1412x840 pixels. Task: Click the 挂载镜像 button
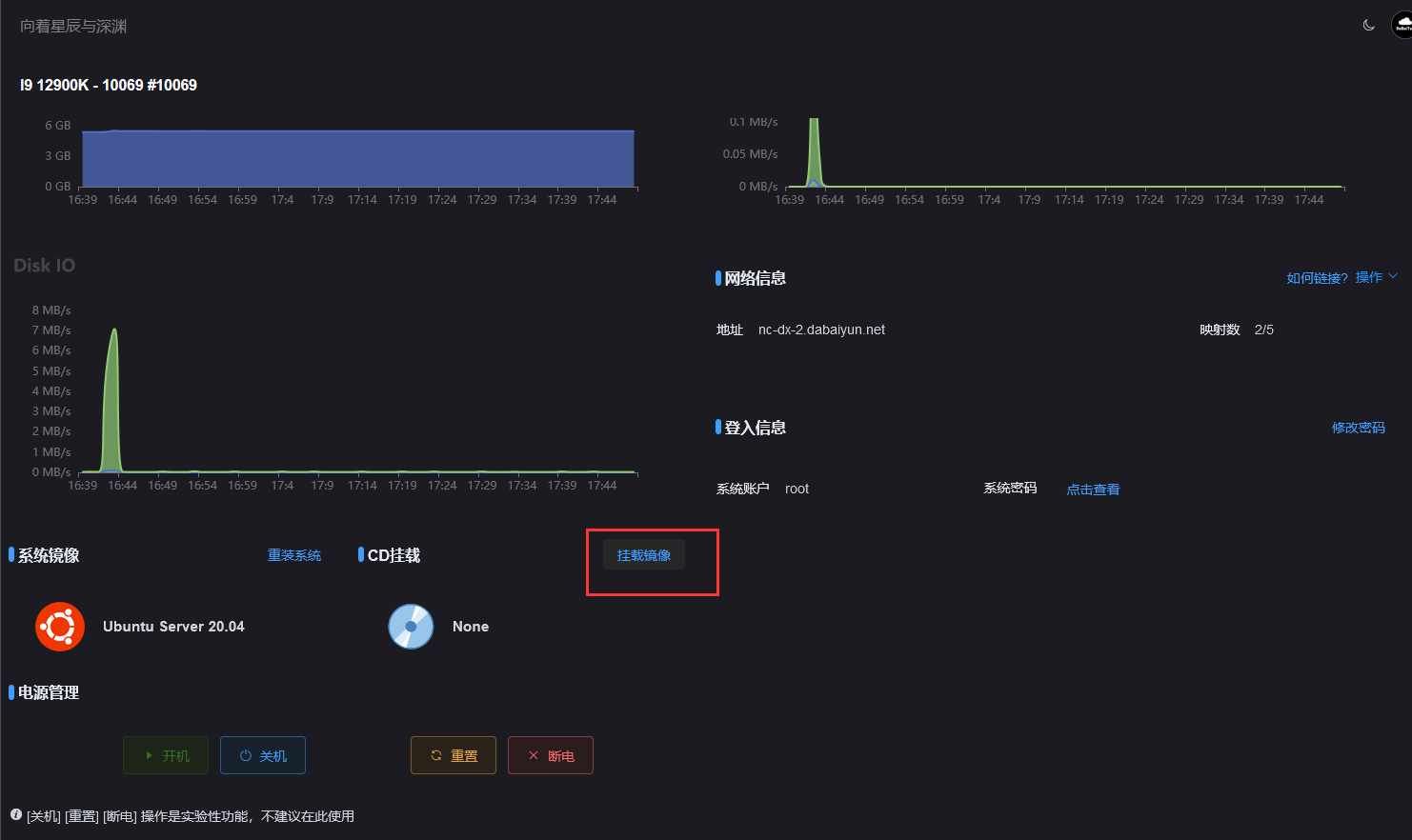(644, 555)
